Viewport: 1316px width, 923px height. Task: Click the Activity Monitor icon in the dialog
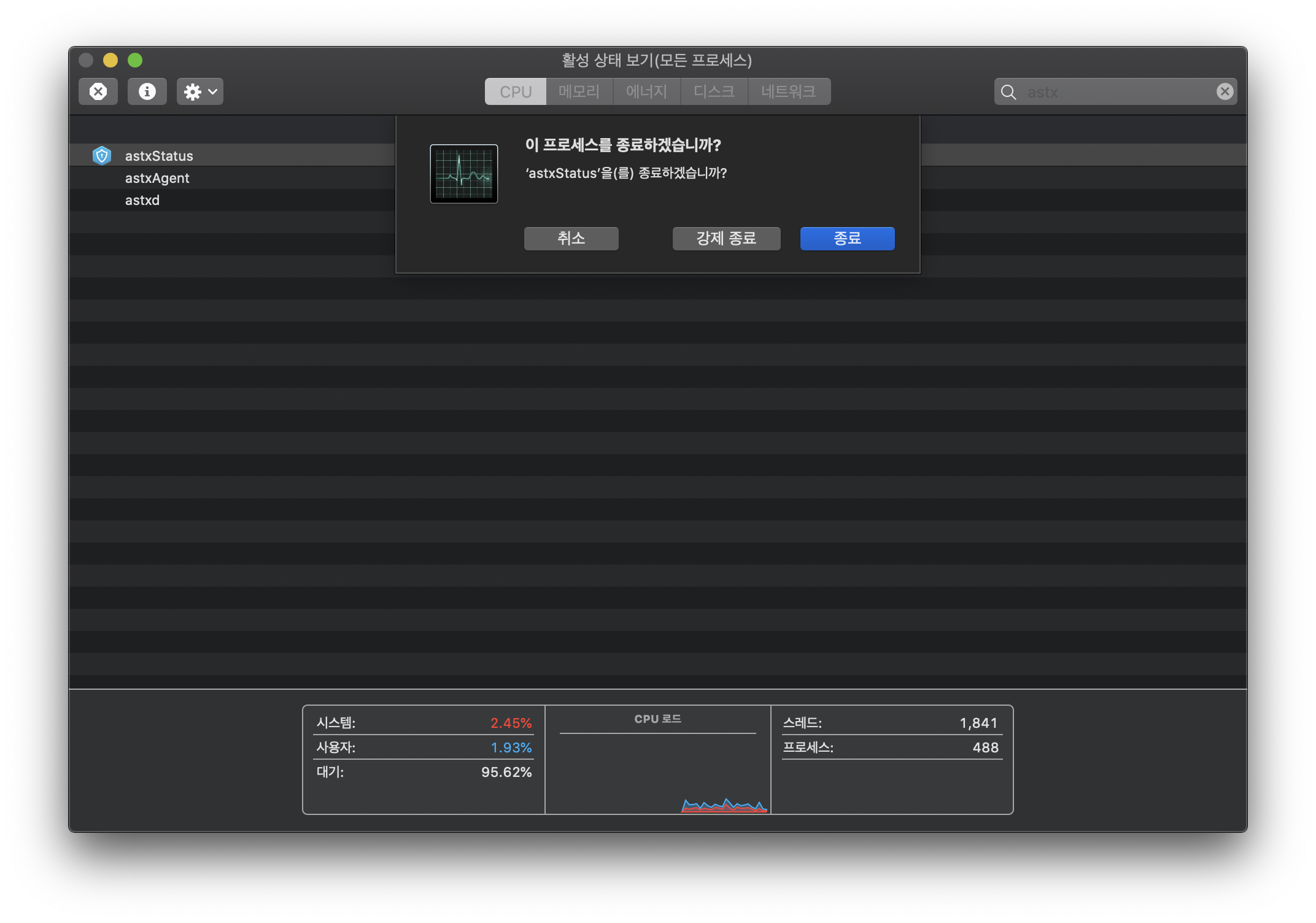(x=463, y=174)
